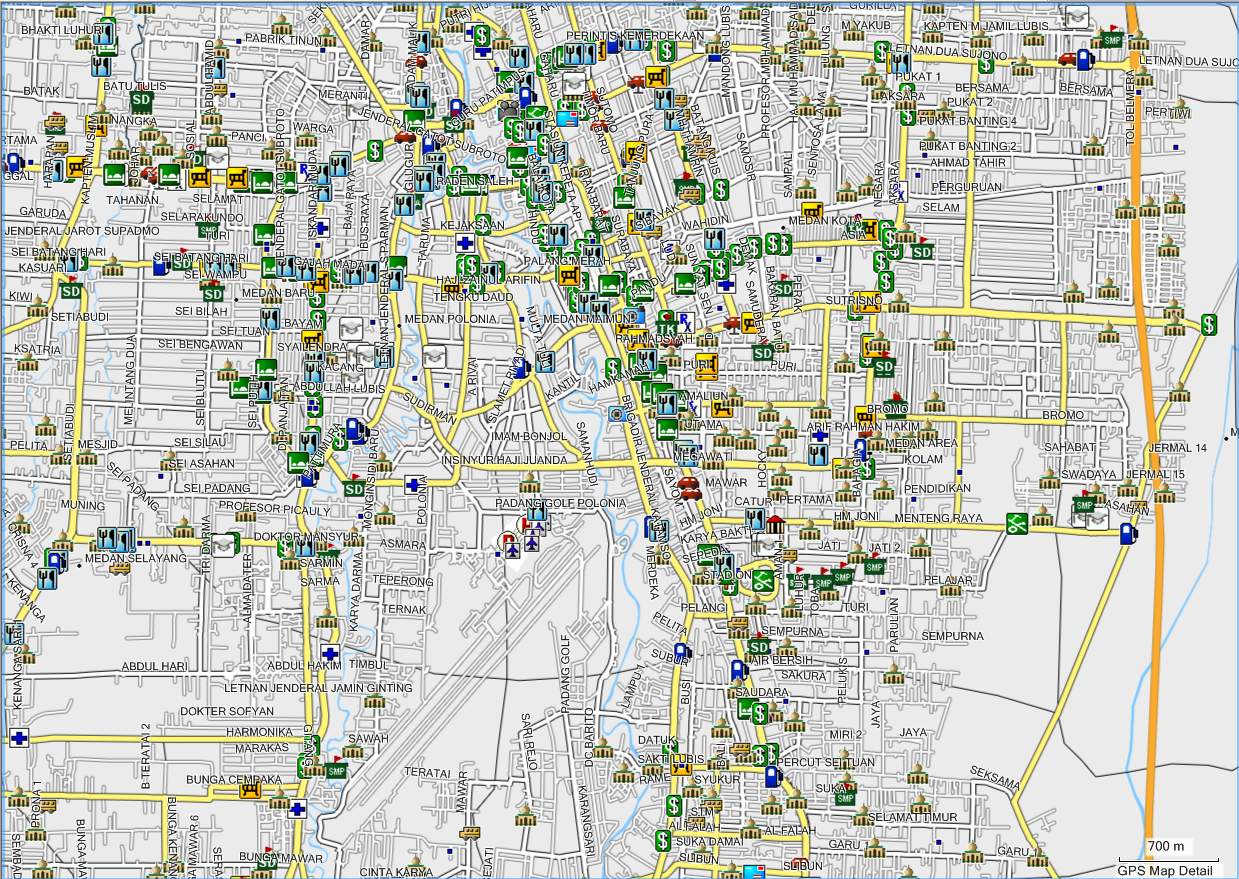Image resolution: width=1239 pixels, height=879 pixels.
Task: Select the dollar icon on Letnan Dua Sujono
Action: point(986,65)
